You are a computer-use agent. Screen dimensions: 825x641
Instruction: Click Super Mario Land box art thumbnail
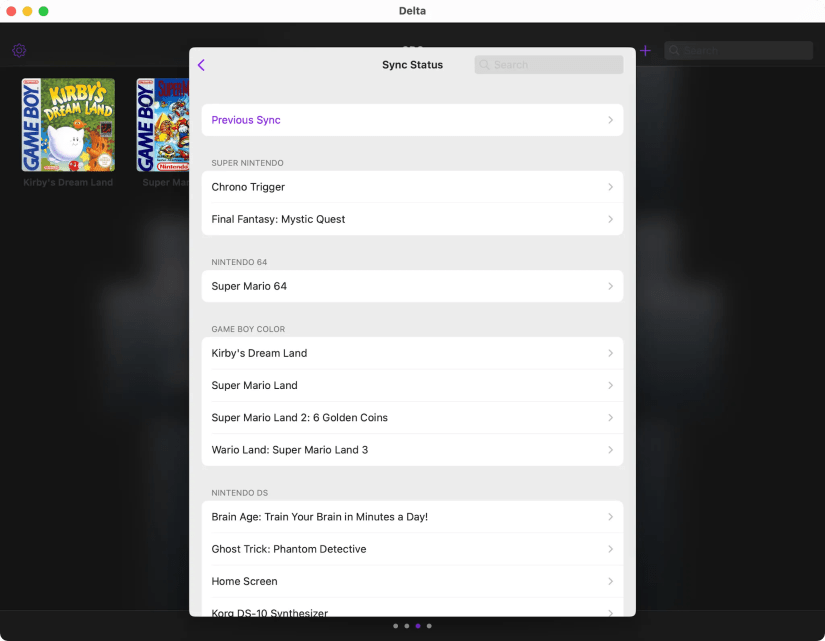(163, 125)
